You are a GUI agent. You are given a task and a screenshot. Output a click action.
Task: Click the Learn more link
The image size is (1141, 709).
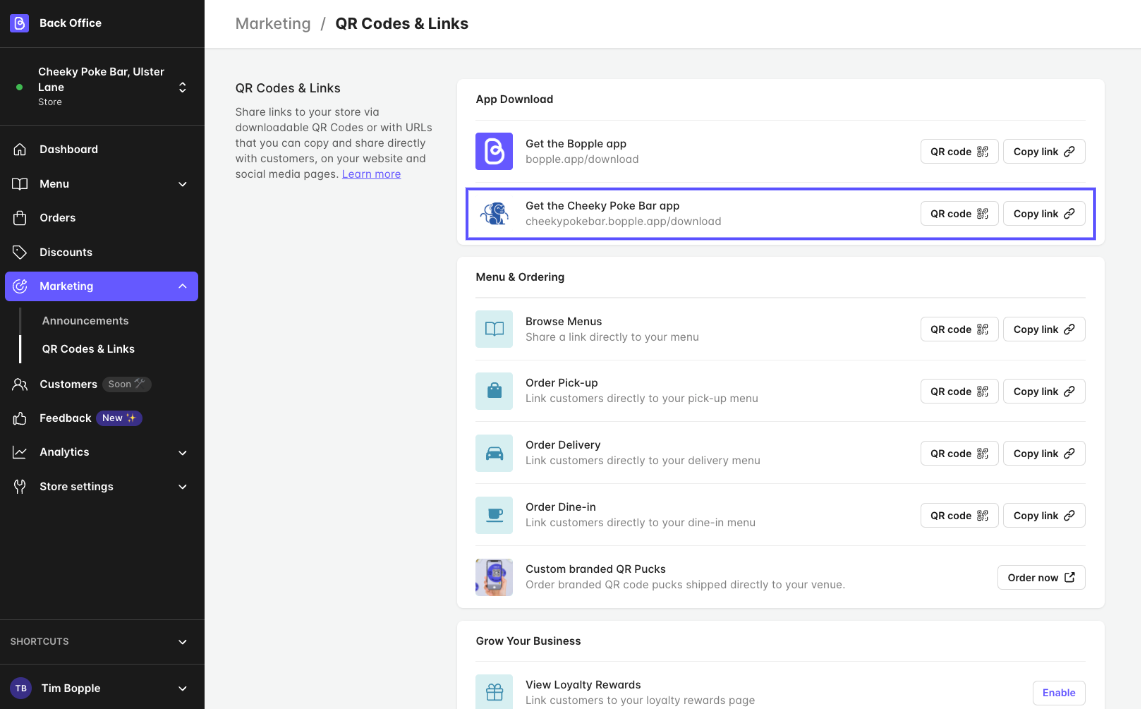coord(371,173)
